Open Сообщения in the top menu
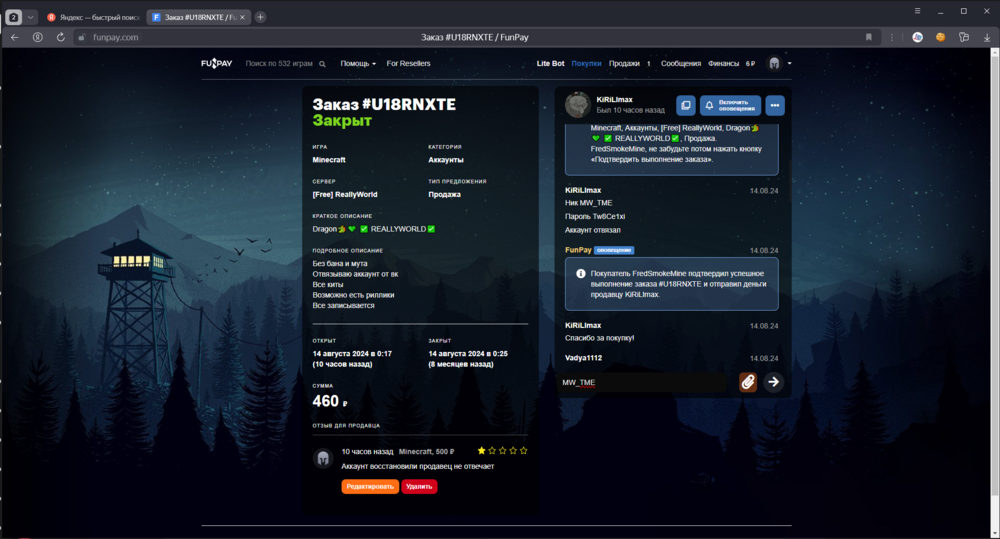 tap(680, 64)
